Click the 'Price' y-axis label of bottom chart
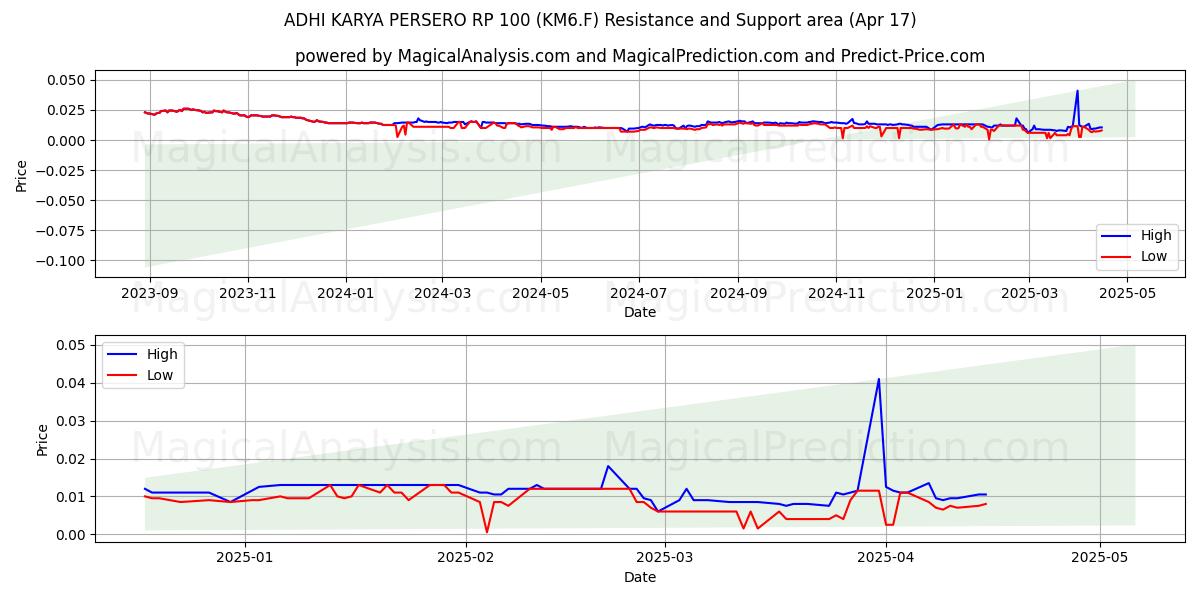The height and width of the screenshot is (600, 1200). tap(42, 439)
